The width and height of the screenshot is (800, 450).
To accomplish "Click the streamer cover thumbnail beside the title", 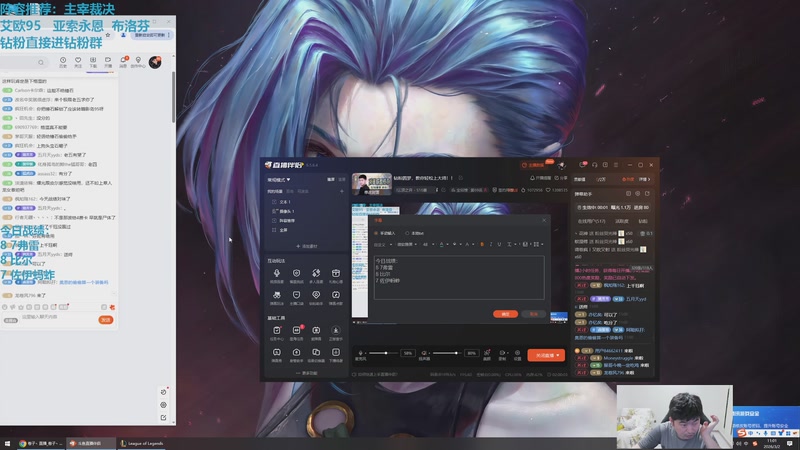I will 372,184.
